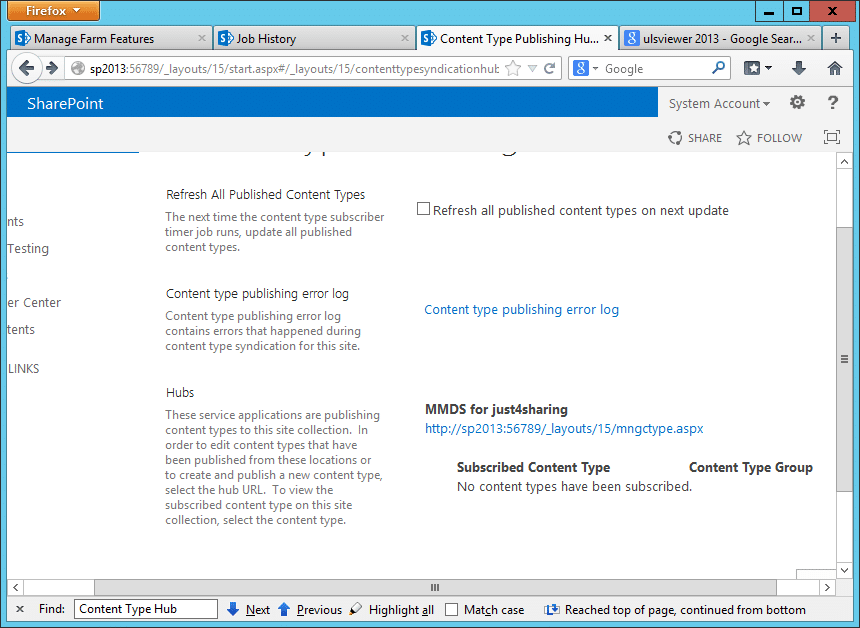This screenshot has height=628, width=860.
Task: Open SharePoint settings gear menu
Action: point(797,103)
